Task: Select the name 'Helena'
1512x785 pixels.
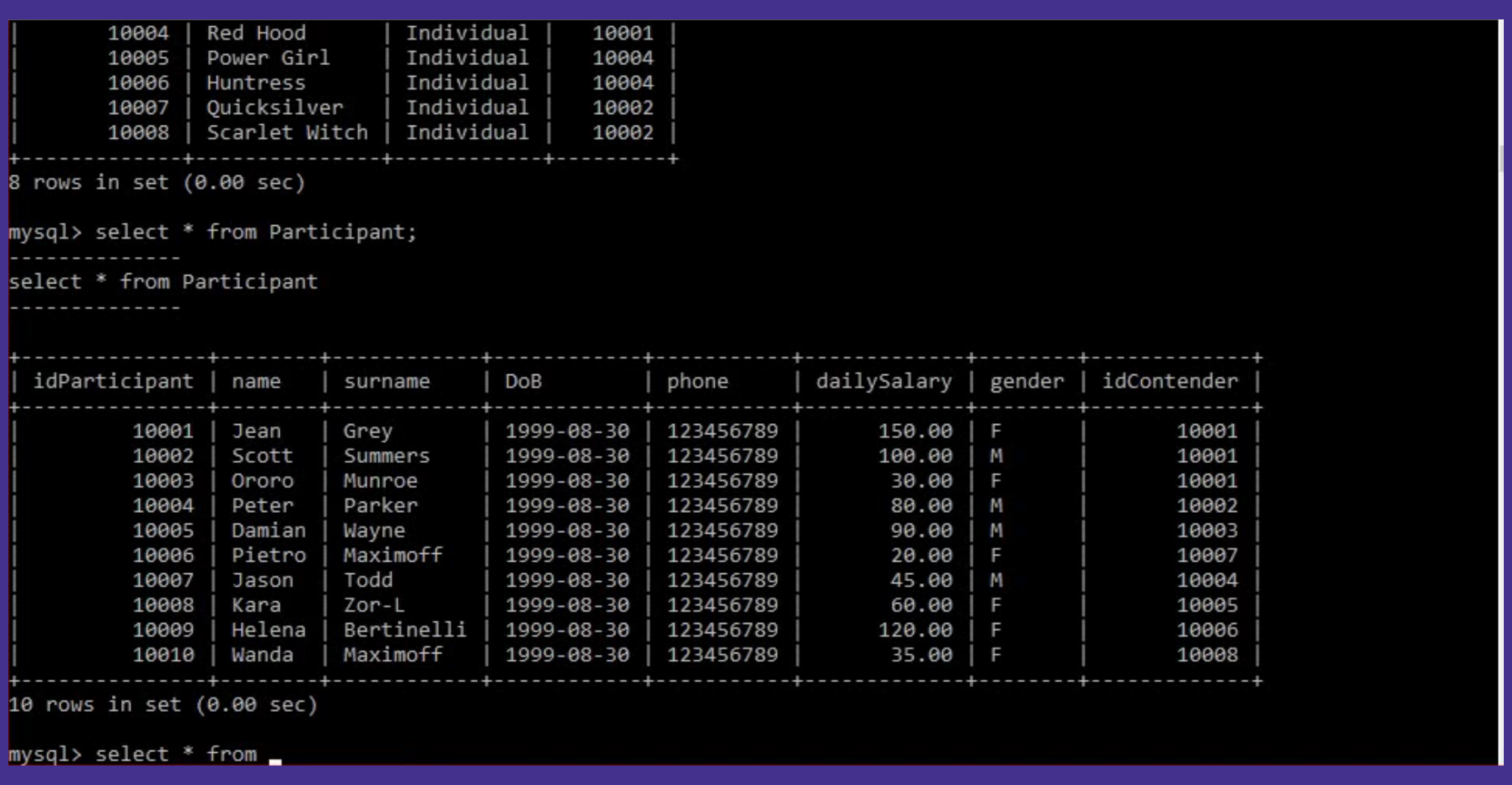Action: point(268,629)
